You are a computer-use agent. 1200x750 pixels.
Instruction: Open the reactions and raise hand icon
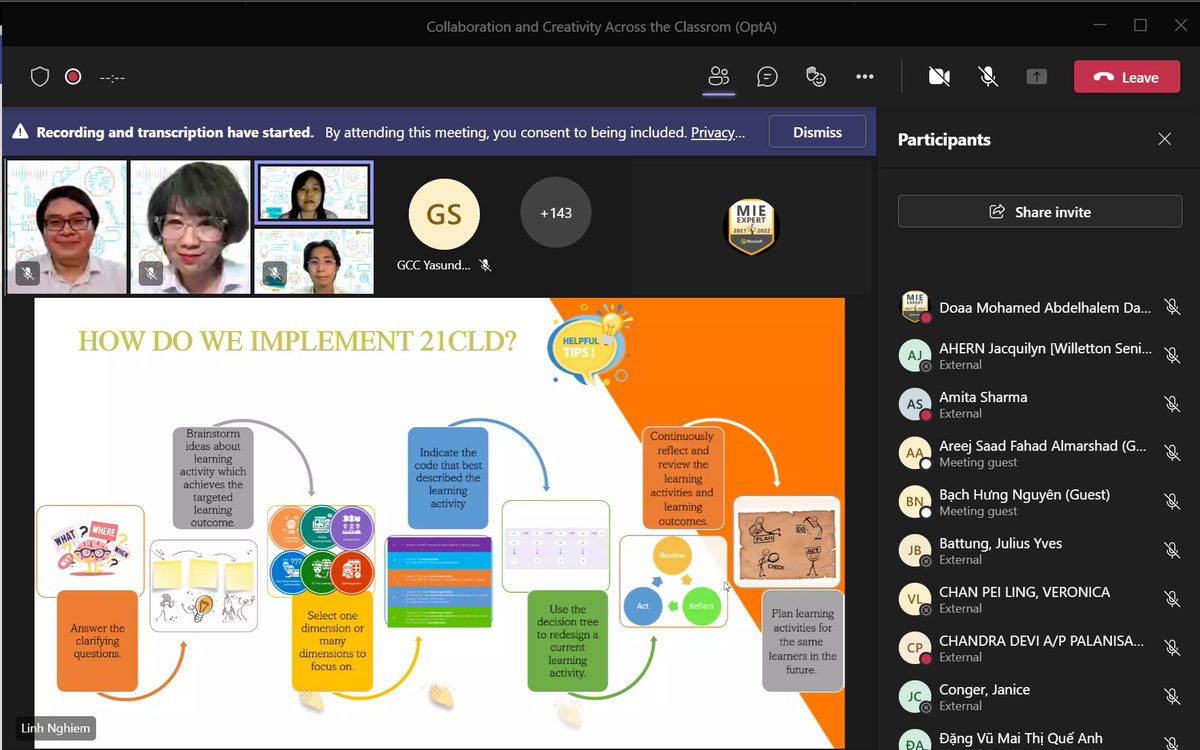816,77
